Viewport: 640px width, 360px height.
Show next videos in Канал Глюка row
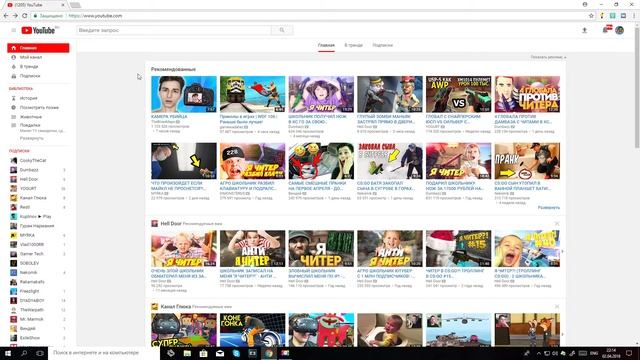[x=562, y=334]
